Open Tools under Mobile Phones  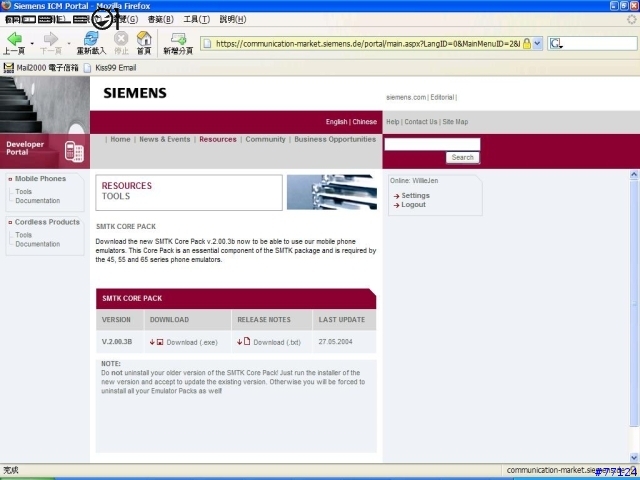[23, 191]
